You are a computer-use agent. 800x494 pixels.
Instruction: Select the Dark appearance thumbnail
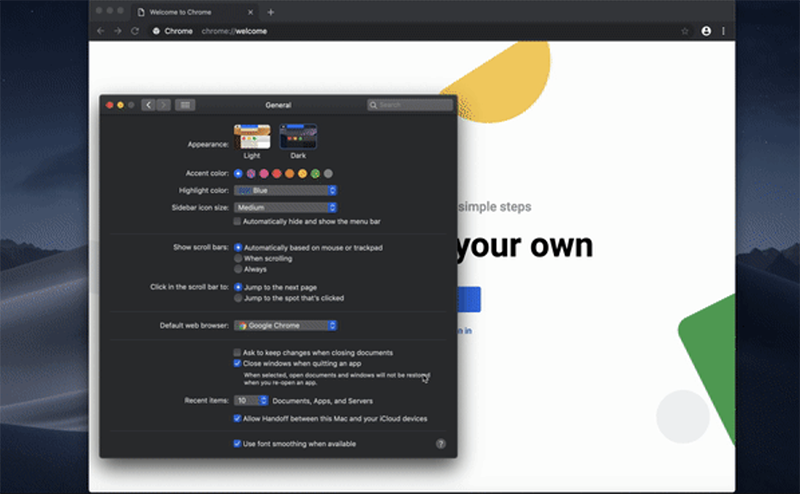298,137
